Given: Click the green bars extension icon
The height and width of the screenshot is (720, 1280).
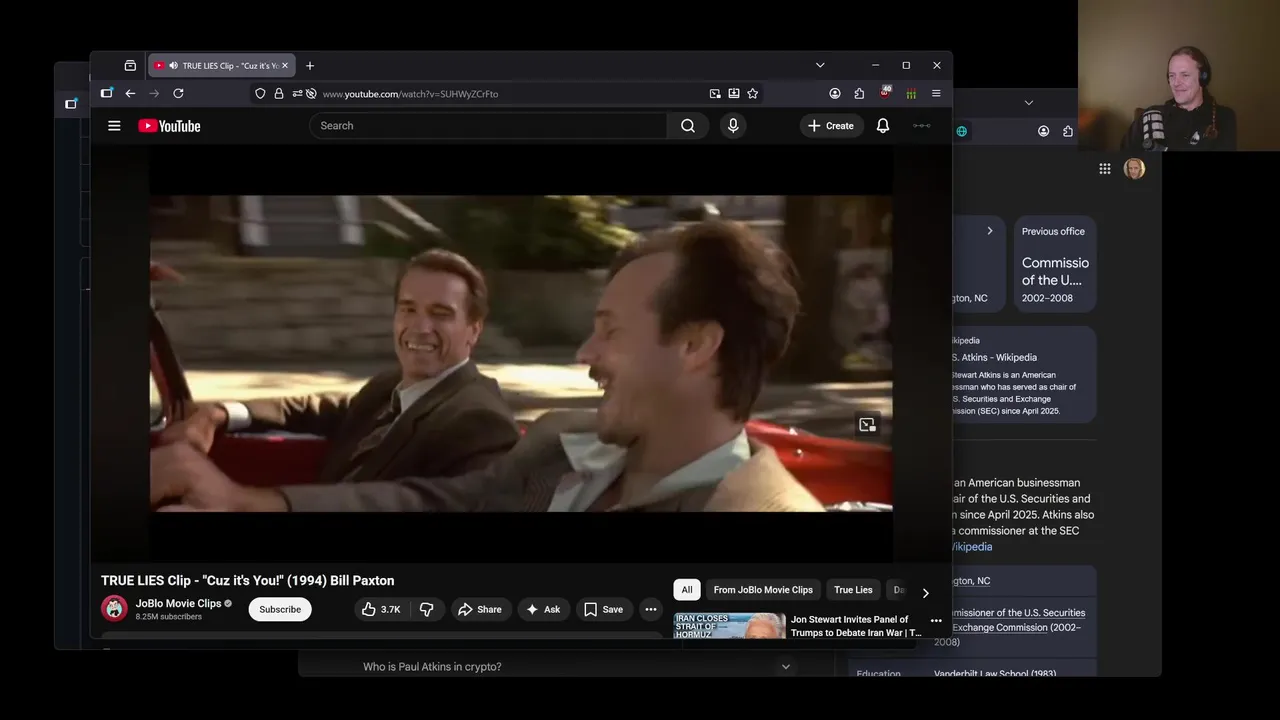Looking at the screenshot, I should pyautogui.click(x=911, y=93).
